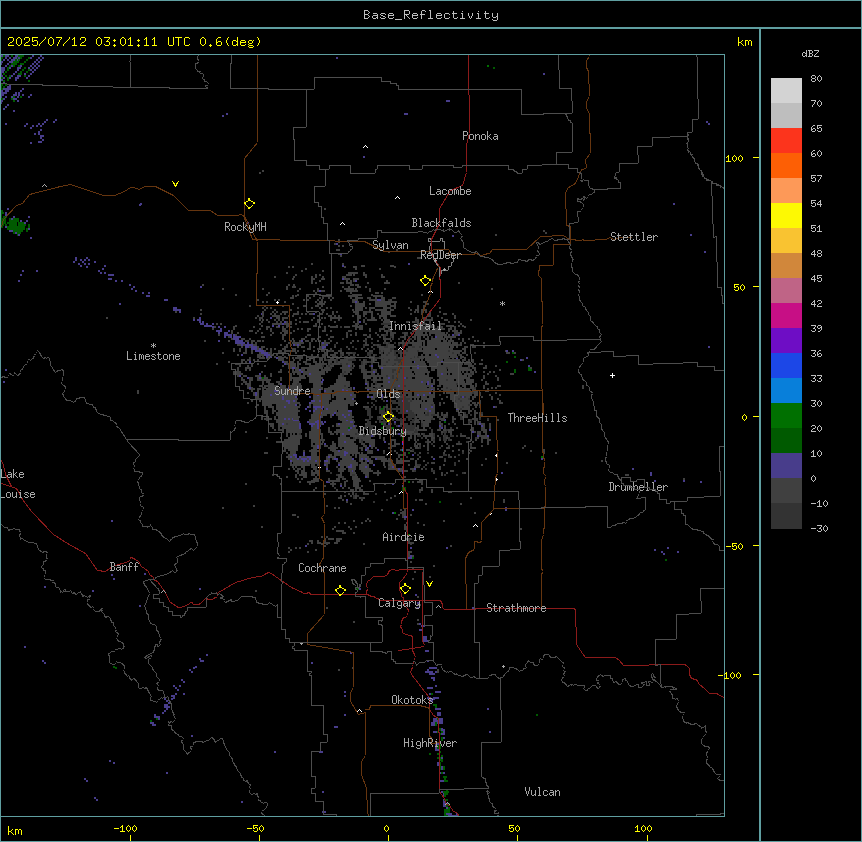Pick the magenta 39–42 dBZ legend swatch

[786, 315]
